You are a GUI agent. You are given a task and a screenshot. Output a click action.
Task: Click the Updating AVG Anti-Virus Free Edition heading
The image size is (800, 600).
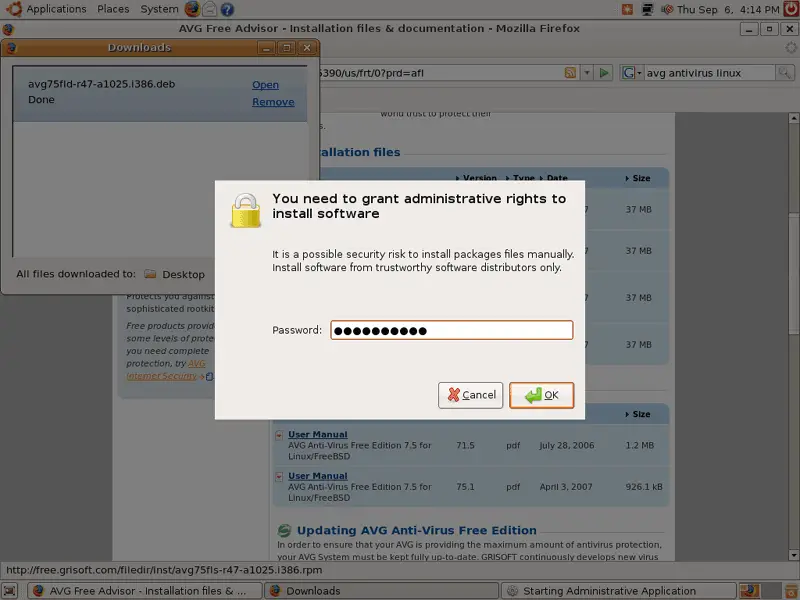[x=416, y=530]
